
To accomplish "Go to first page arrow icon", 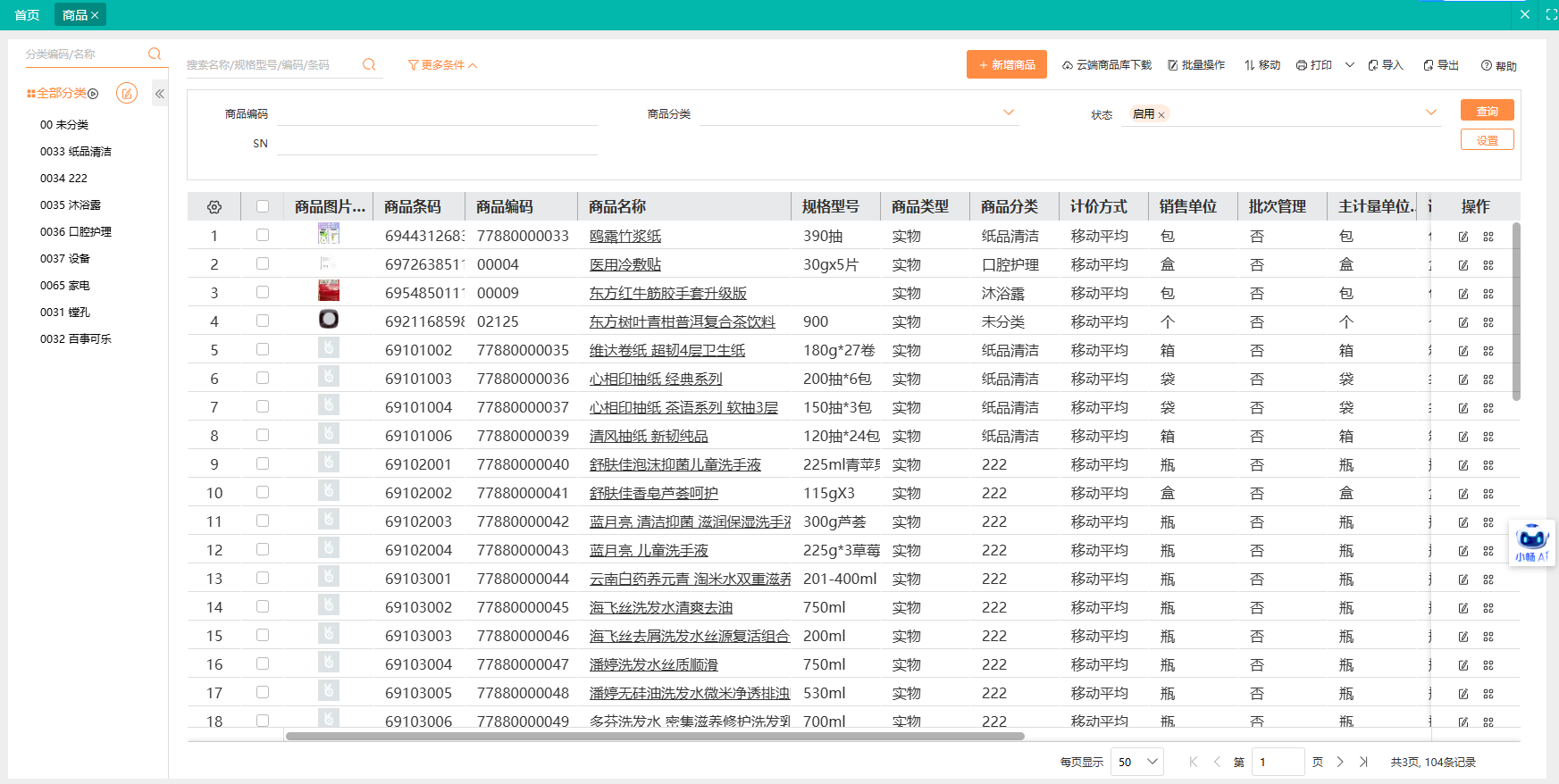I will pos(1193,762).
